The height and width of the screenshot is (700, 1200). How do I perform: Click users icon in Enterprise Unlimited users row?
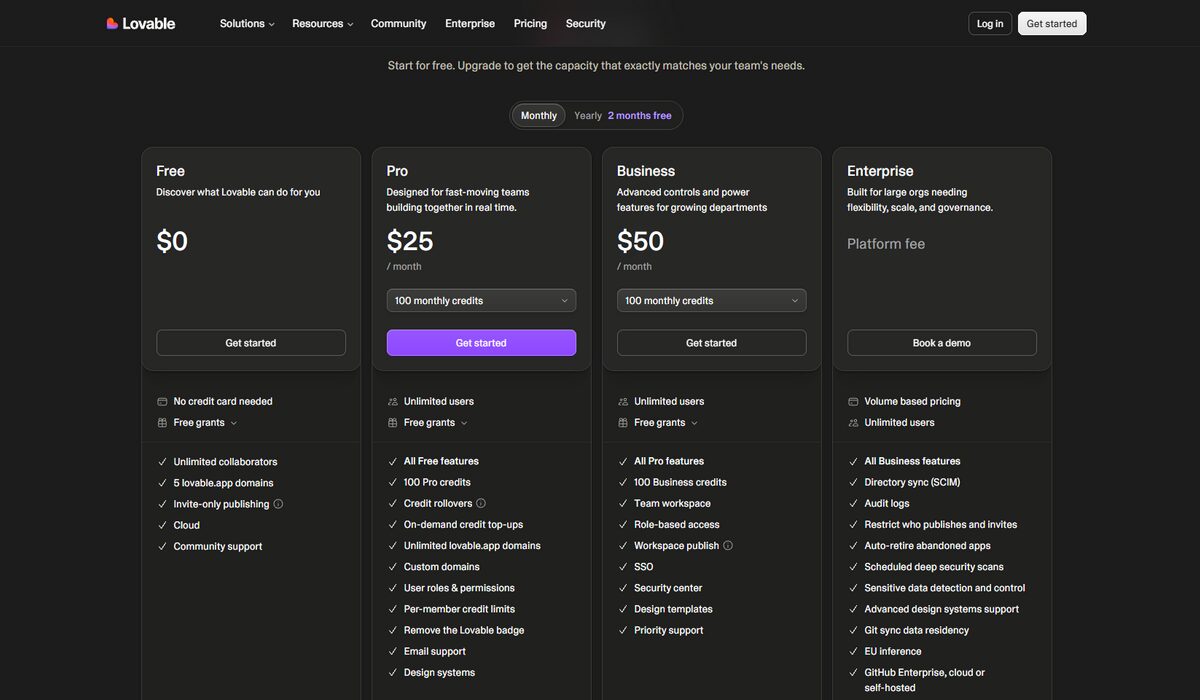pos(853,422)
